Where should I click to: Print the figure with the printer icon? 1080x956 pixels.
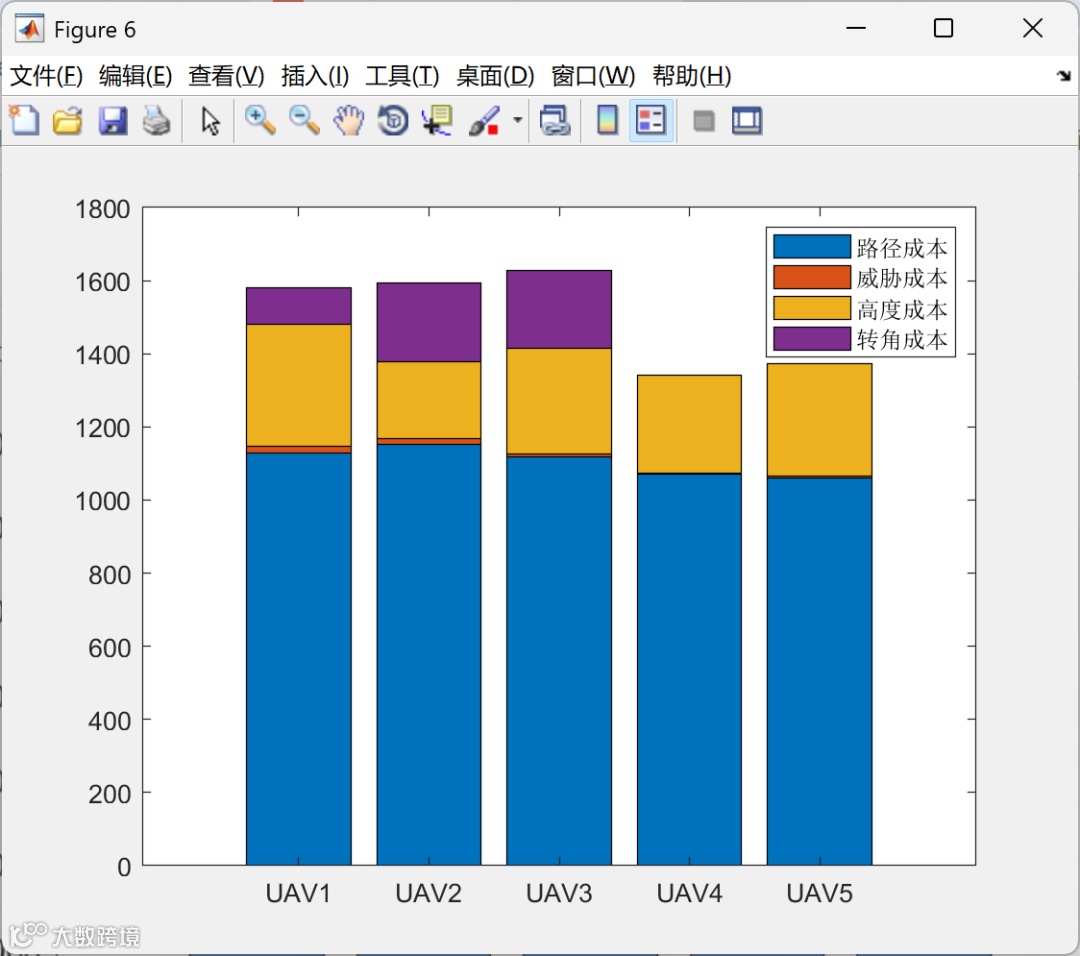coord(156,121)
